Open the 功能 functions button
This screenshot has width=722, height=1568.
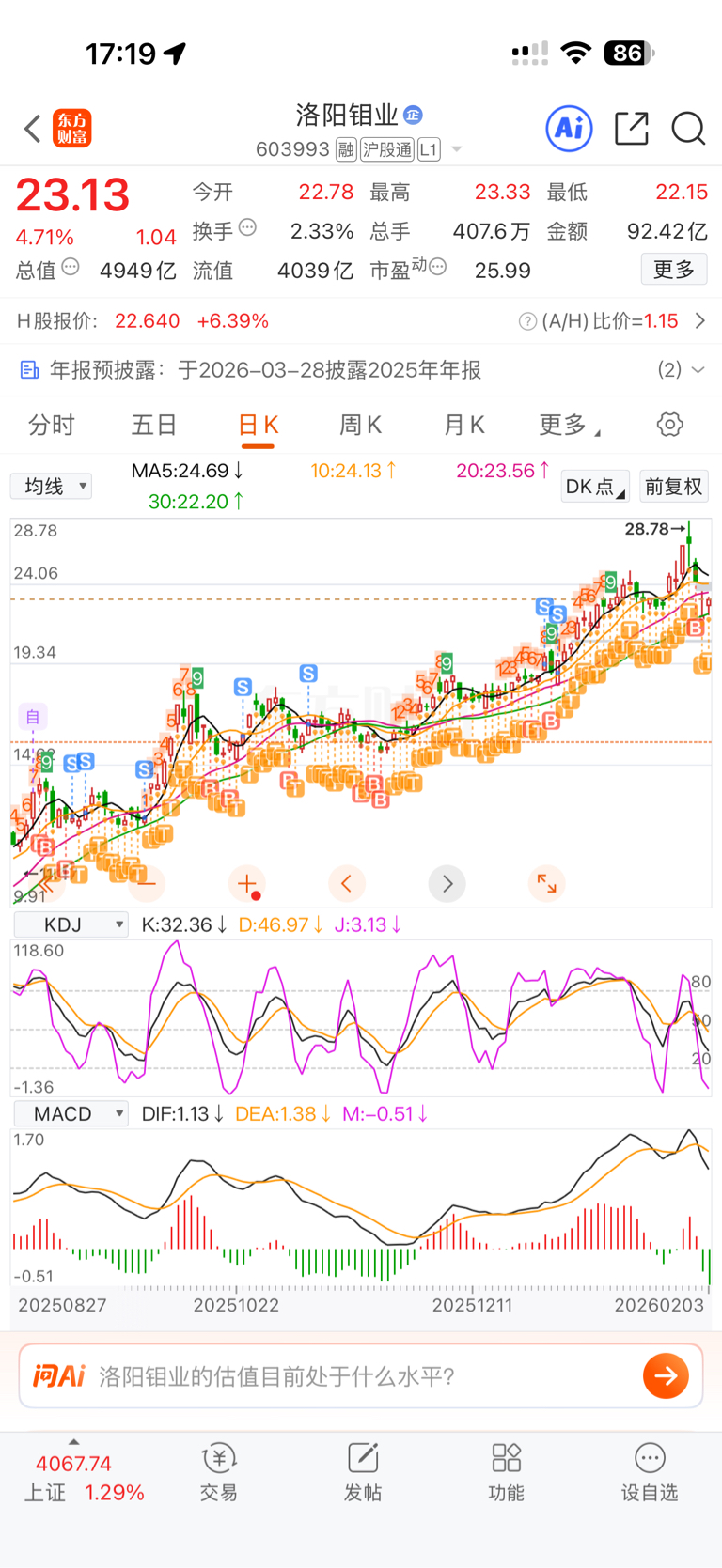pyautogui.click(x=506, y=1473)
